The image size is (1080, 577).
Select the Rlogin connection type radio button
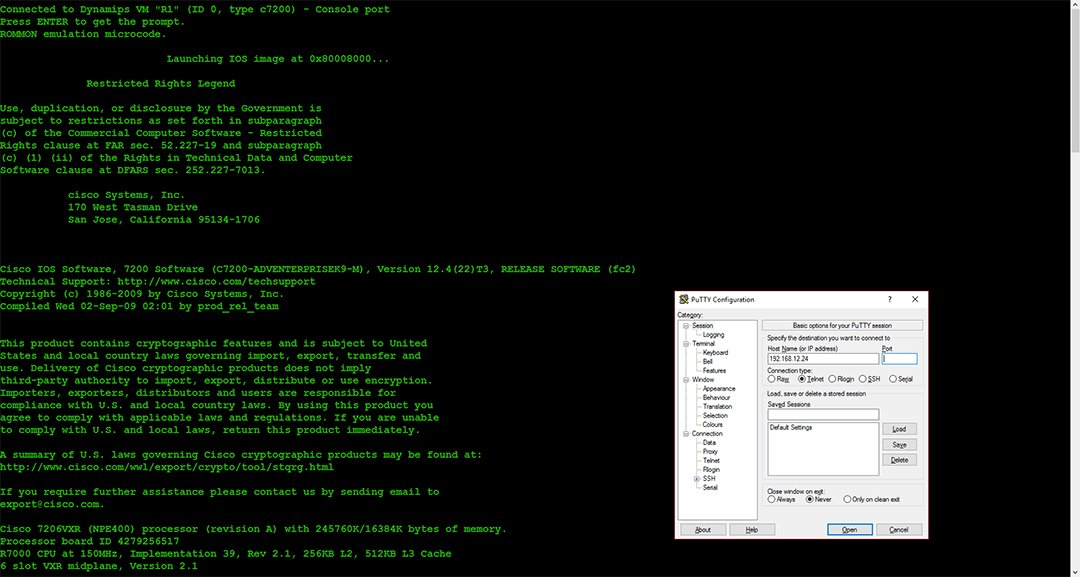(832, 379)
